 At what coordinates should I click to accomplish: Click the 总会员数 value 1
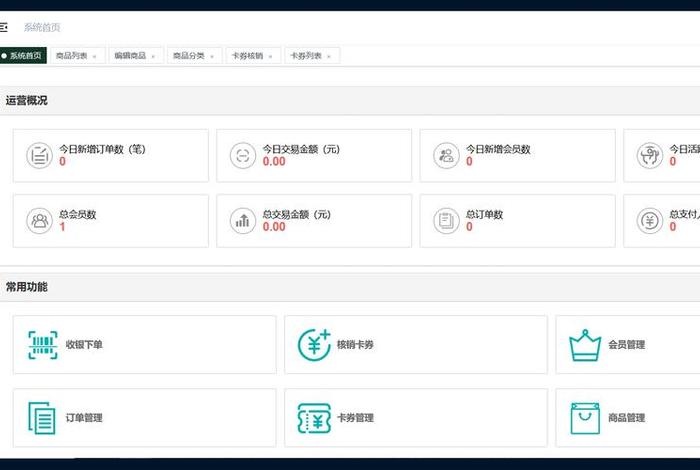click(62, 227)
